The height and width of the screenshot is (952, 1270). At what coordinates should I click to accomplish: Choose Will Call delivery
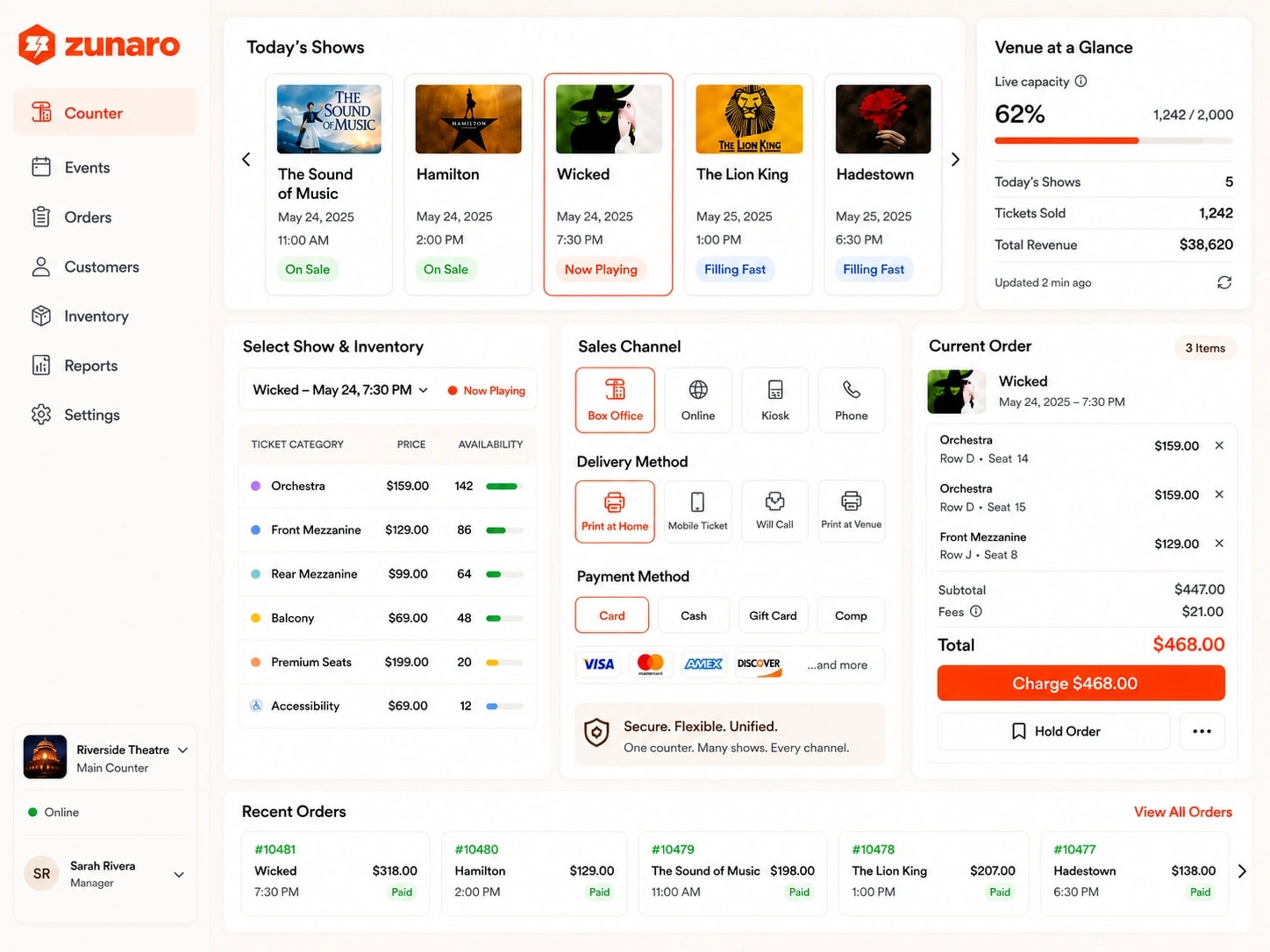tap(774, 511)
